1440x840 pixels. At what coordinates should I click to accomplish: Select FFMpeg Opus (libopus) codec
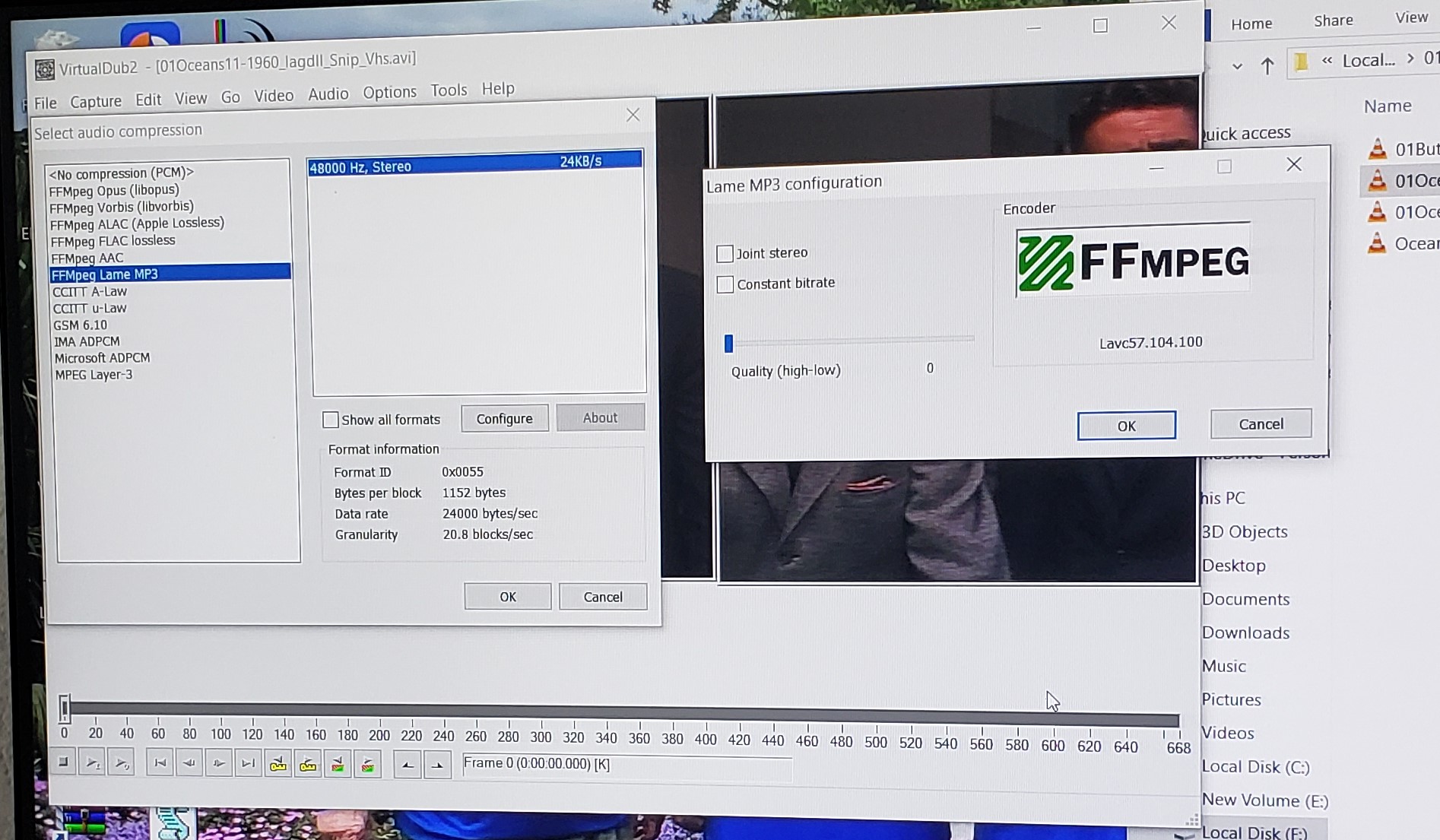[114, 190]
